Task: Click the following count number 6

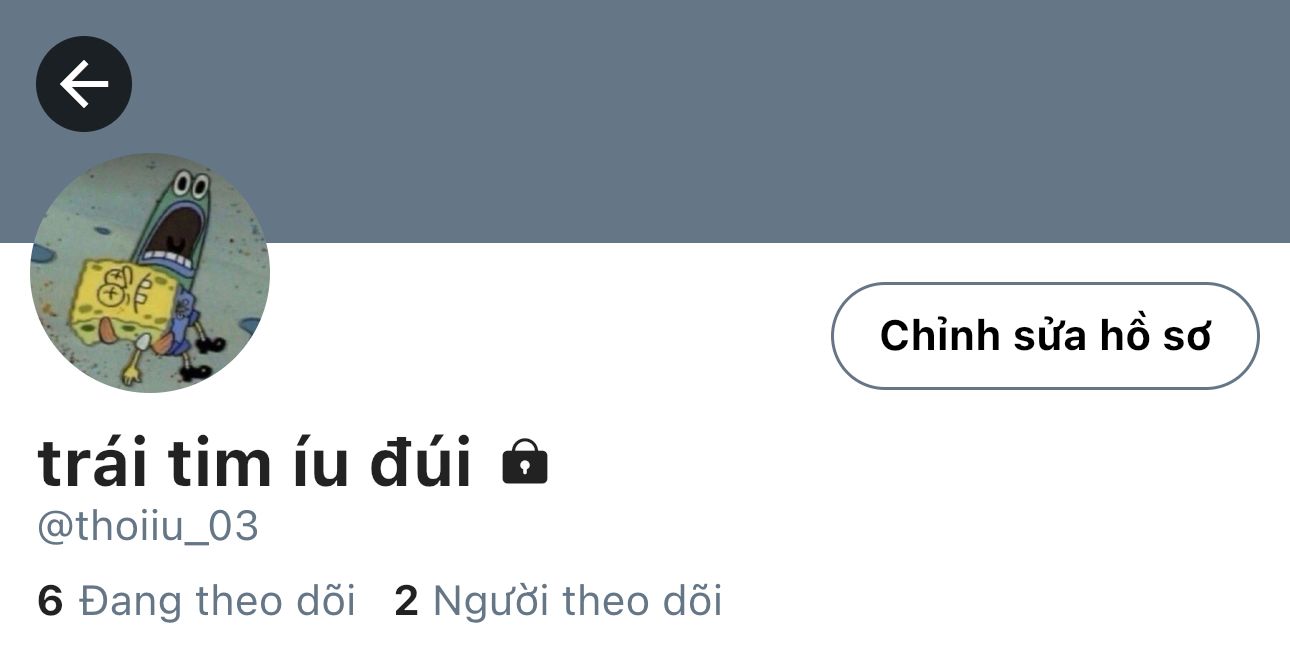Action: [x=50, y=601]
